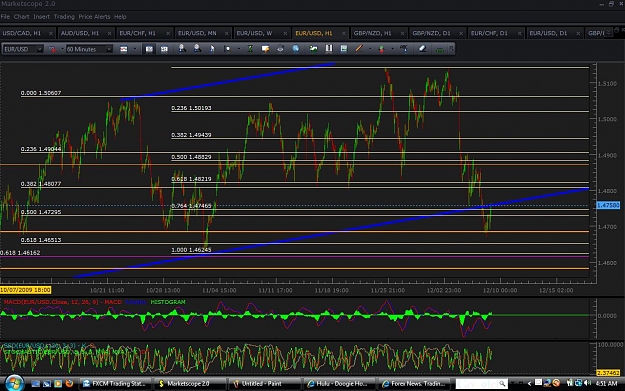Click the Google search field in taskbar

478,384
